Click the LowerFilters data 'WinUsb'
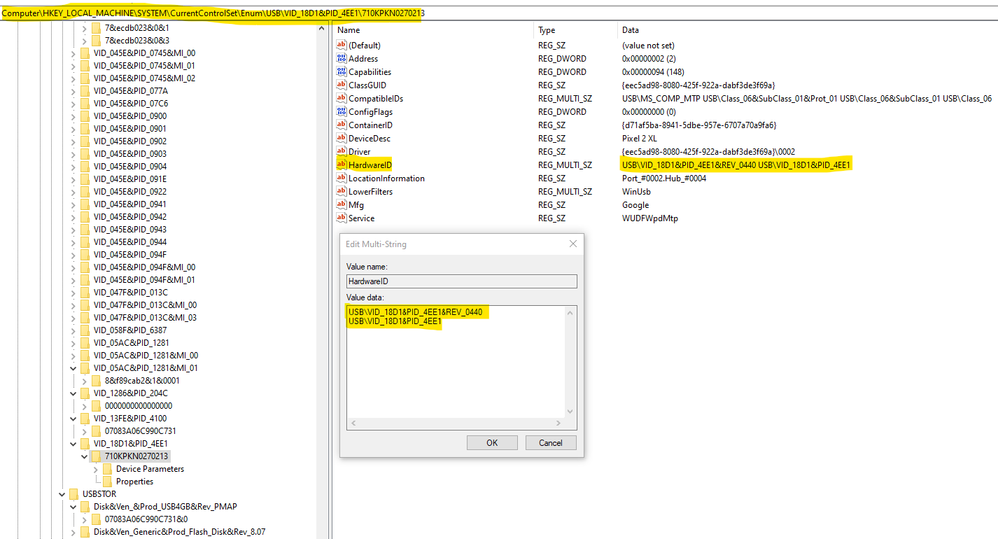The width and height of the screenshot is (998, 539). point(636,192)
